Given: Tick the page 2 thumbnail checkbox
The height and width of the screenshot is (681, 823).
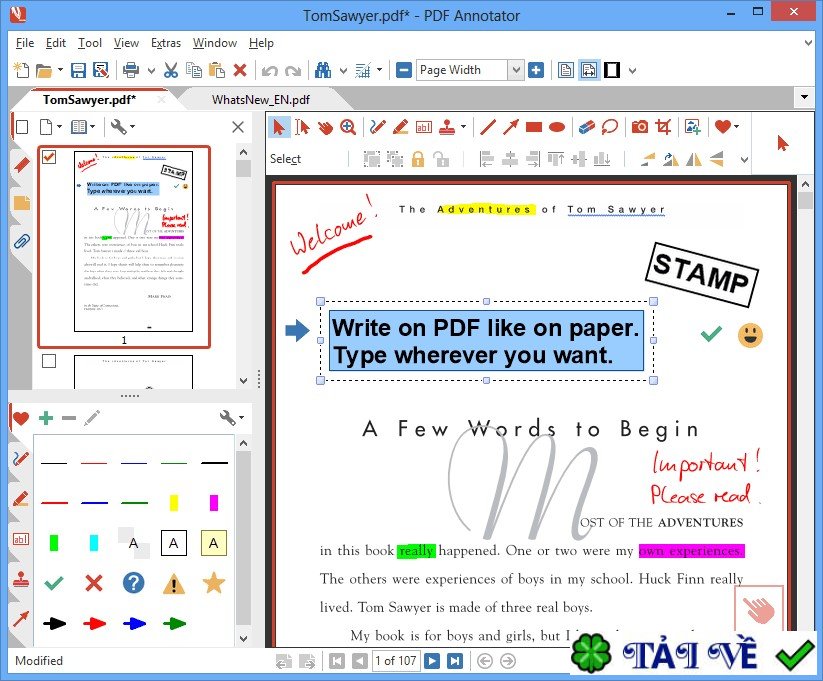Looking at the screenshot, I should coord(49,361).
